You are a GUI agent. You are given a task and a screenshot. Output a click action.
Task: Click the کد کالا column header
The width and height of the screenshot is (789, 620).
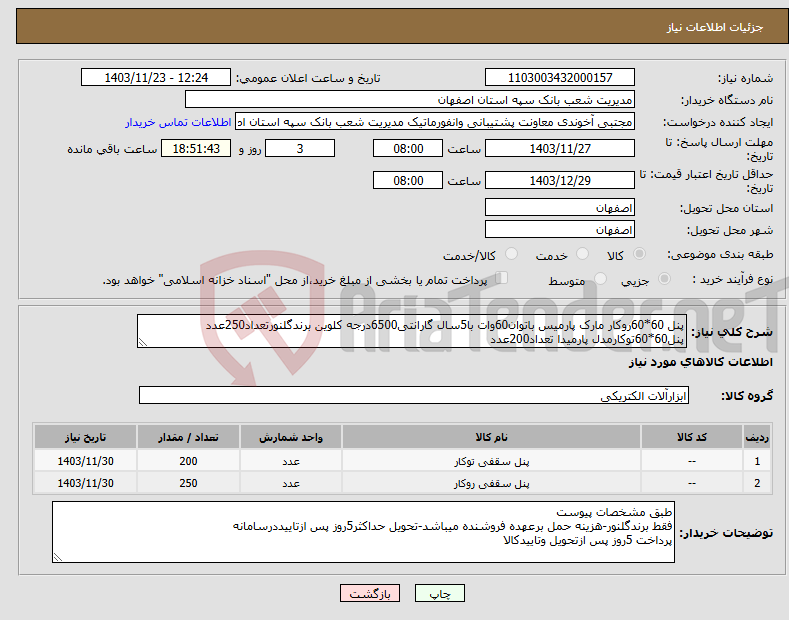pyautogui.click(x=692, y=437)
